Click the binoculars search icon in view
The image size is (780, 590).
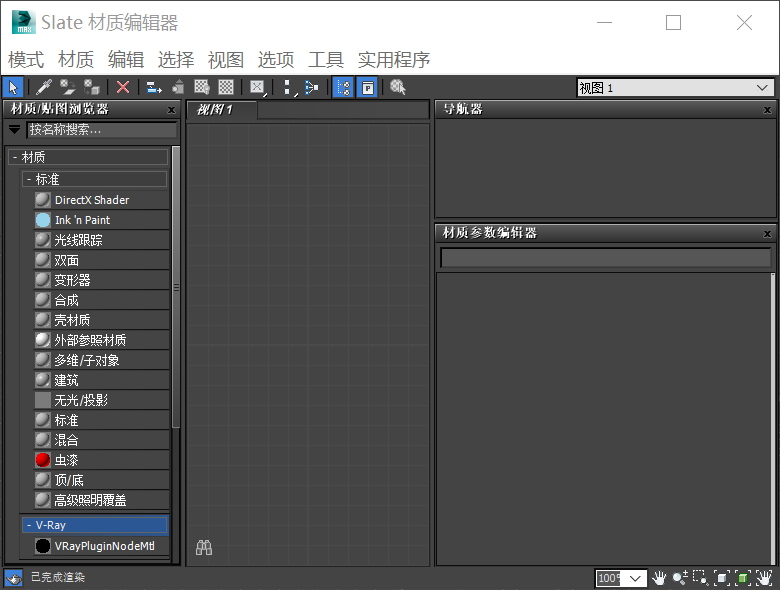(204, 547)
